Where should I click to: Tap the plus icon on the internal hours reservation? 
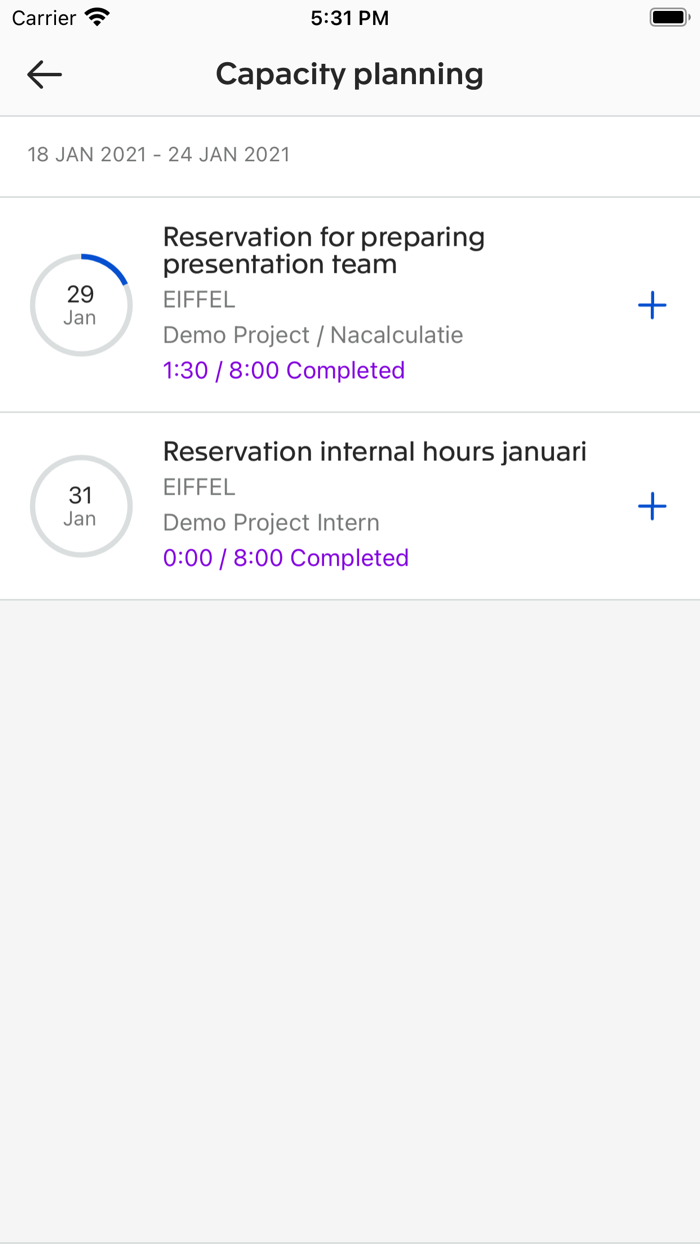(x=651, y=506)
